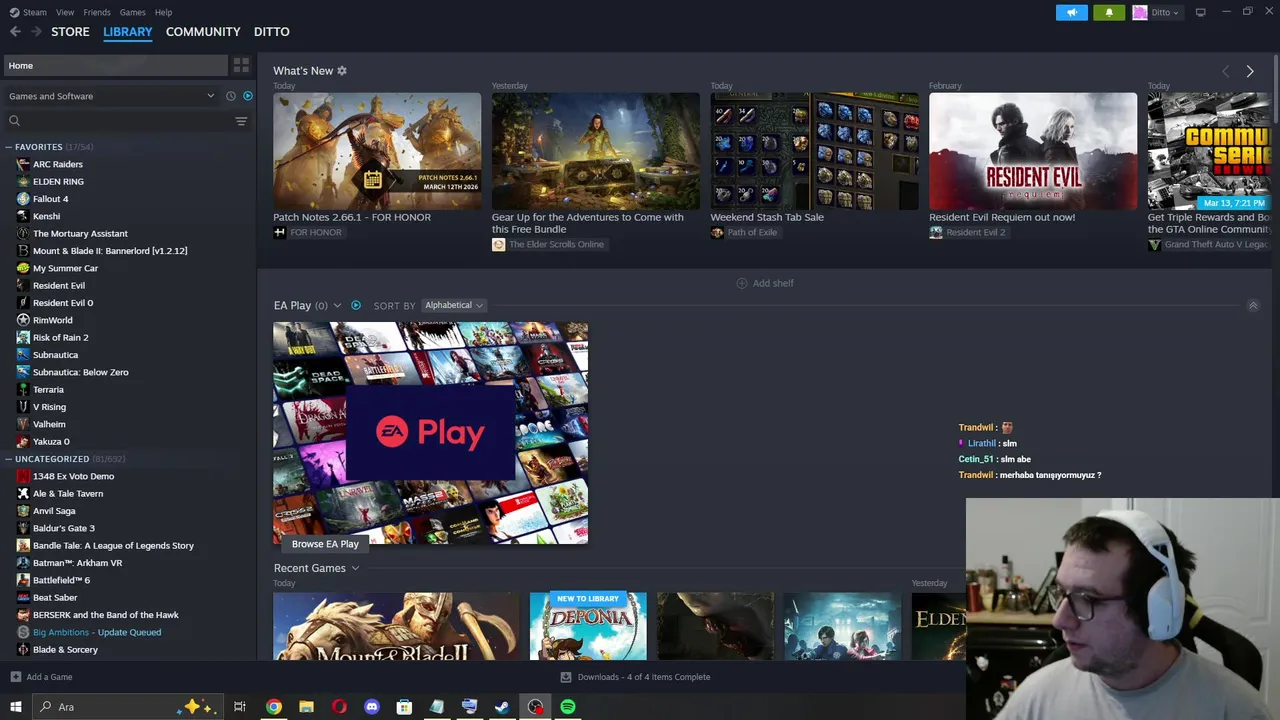Collapse the FAVORITES category

[x=9, y=147]
